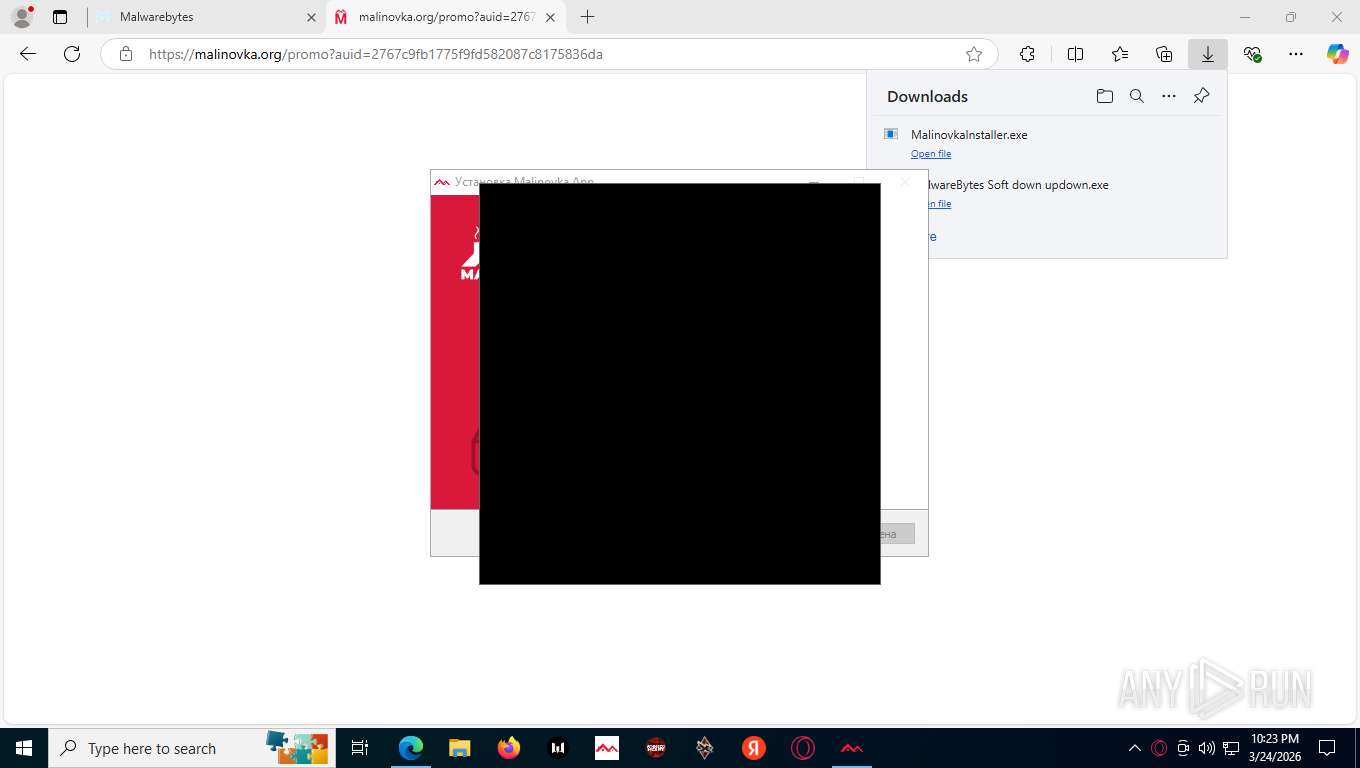1360x768 pixels.
Task: Close the Malwarebytes tab
Action: [311, 17]
